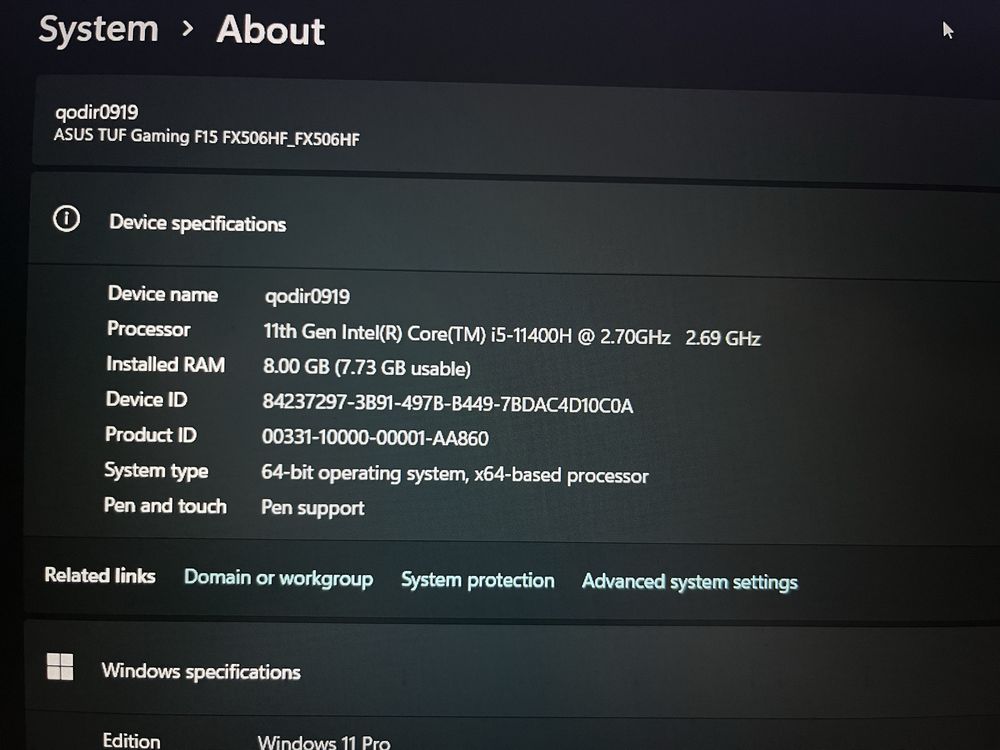
Task: Click the Product ID label
Action: point(151,435)
